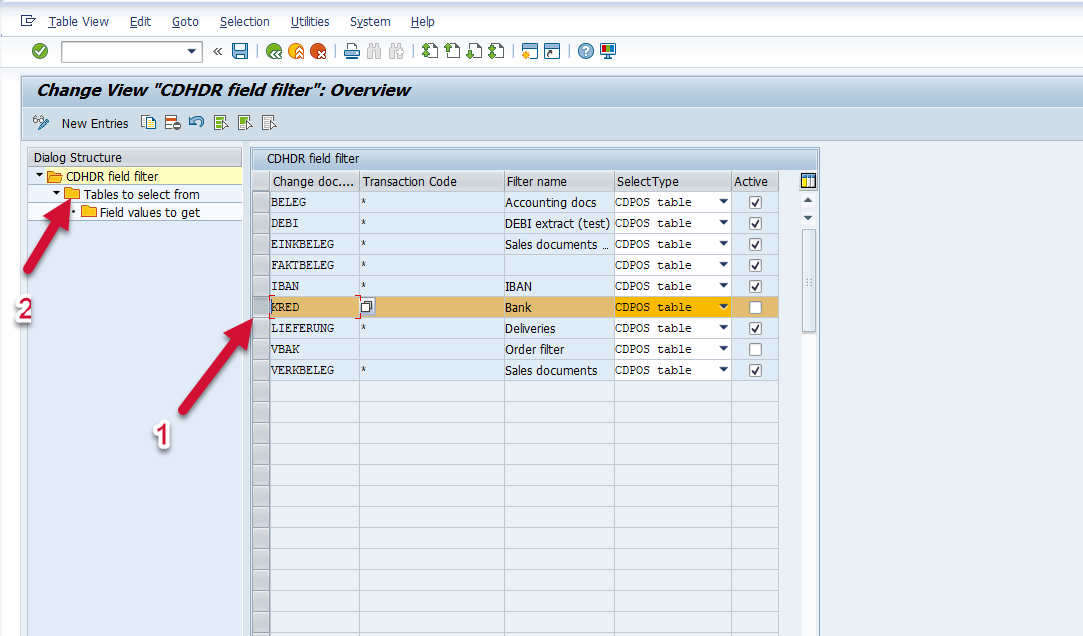Click the table column settings icon
This screenshot has height=636, width=1083.
(809, 181)
